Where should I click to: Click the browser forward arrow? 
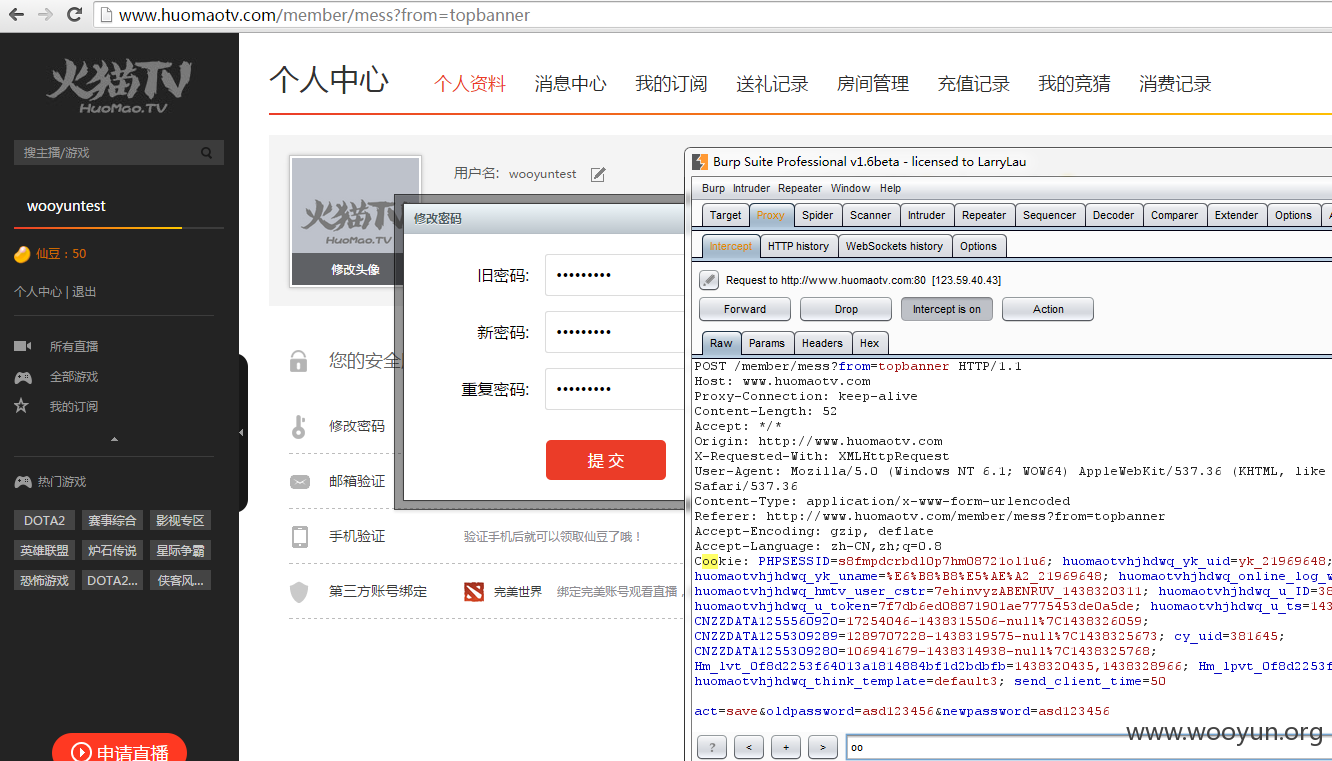[x=45, y=15]
